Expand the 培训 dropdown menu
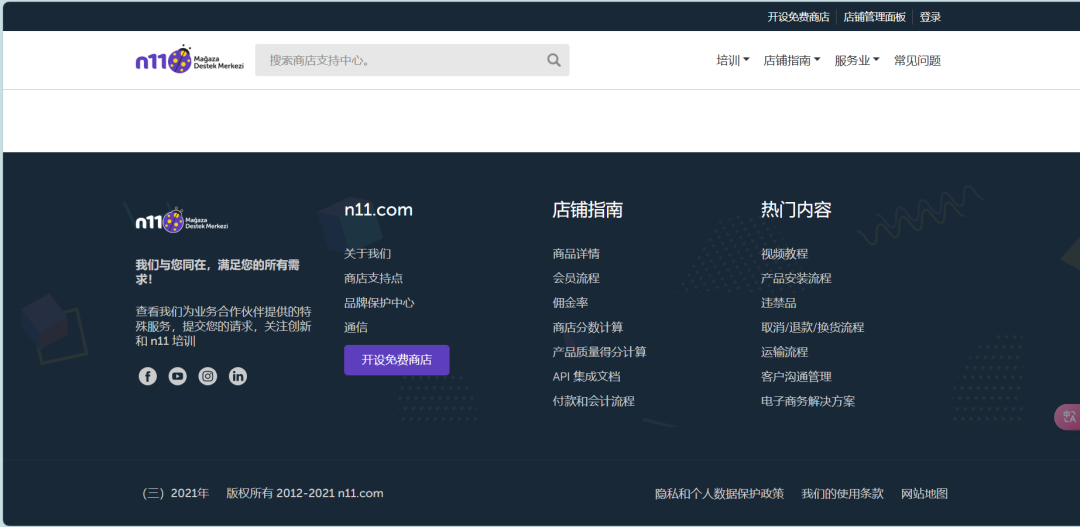 click(732, 60)
